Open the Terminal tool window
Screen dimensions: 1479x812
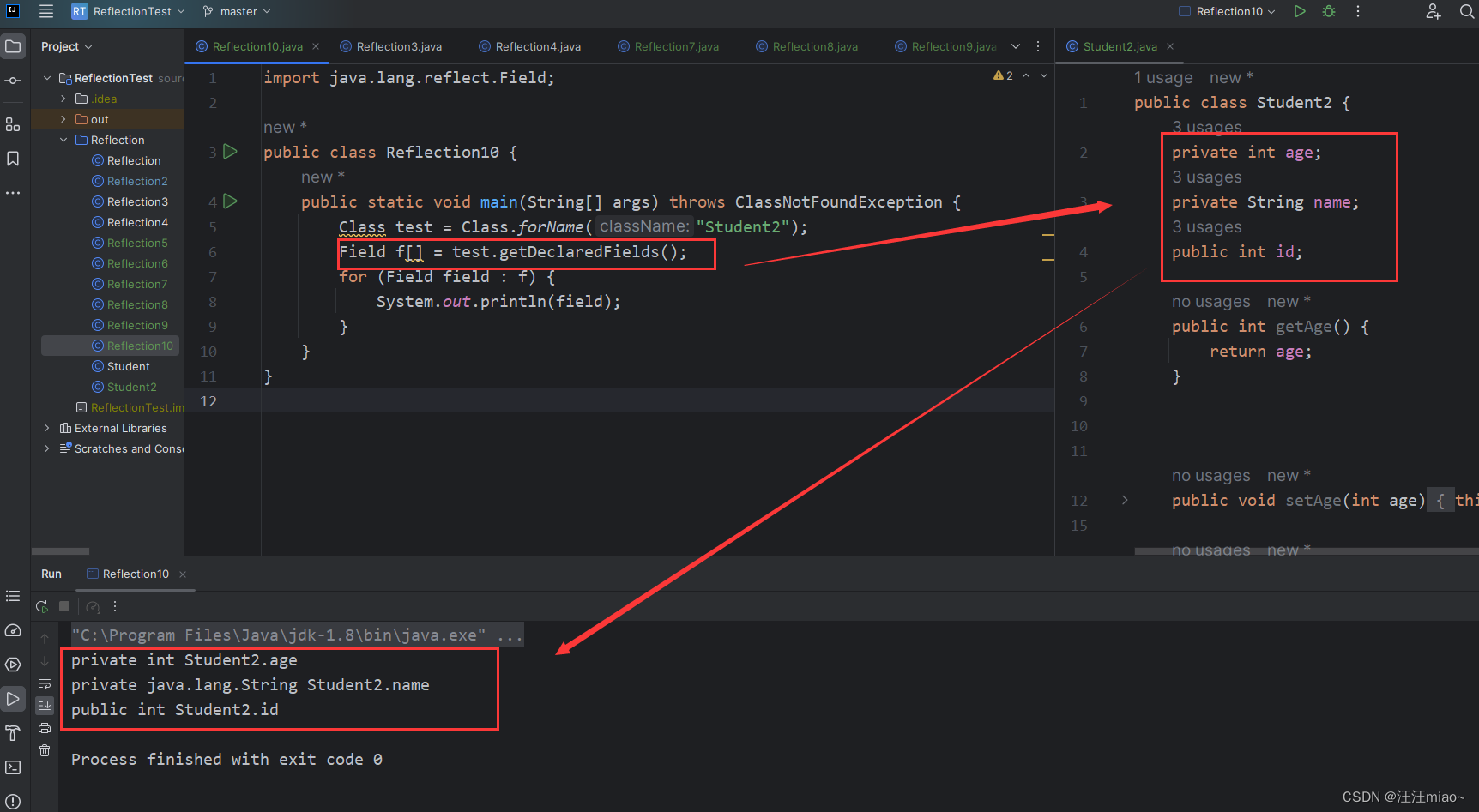(13, 767)
